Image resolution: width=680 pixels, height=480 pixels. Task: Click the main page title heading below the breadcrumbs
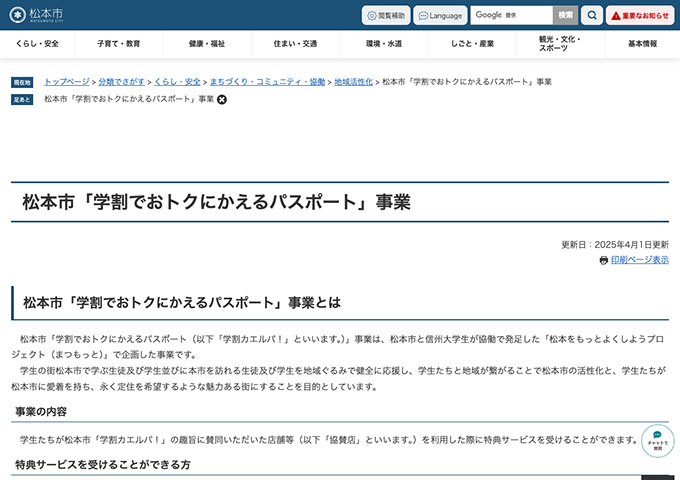(x=216, y=202)
